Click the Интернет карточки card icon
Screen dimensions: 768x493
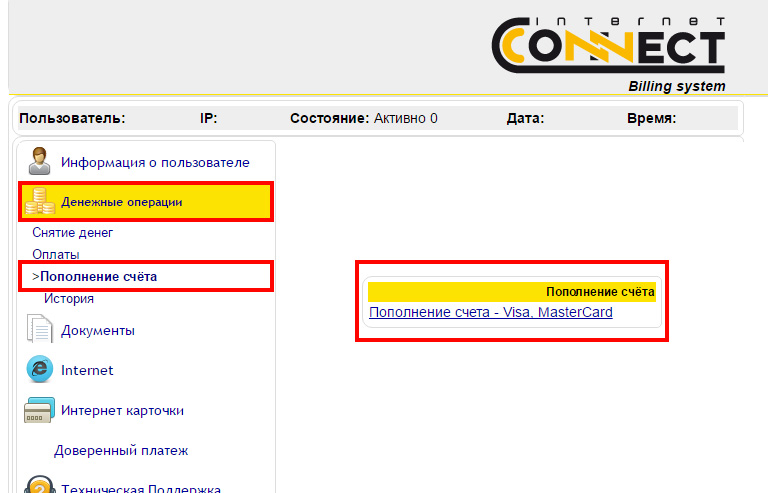[40, 410]
